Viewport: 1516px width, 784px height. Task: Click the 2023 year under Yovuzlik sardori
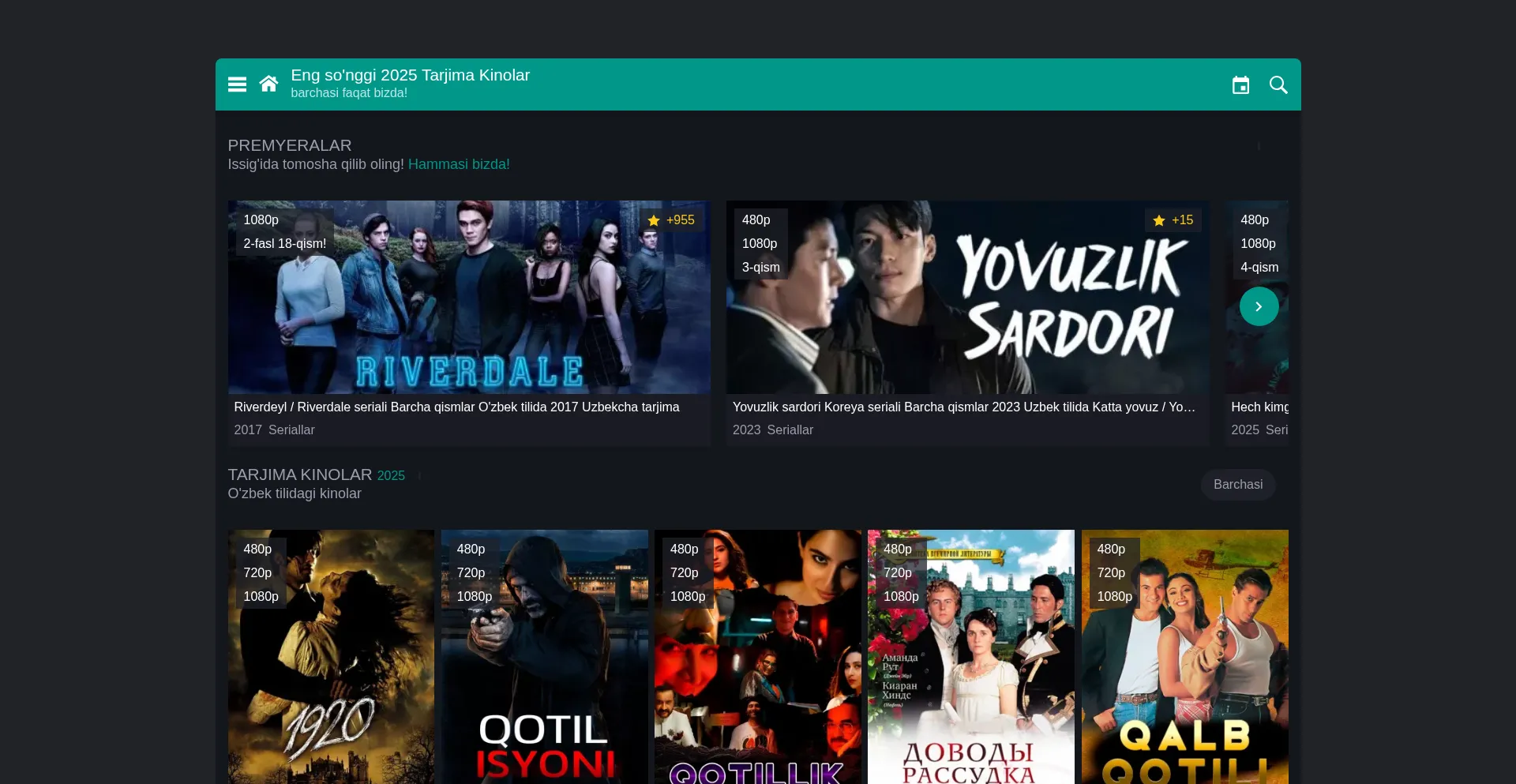click(746, 430)
